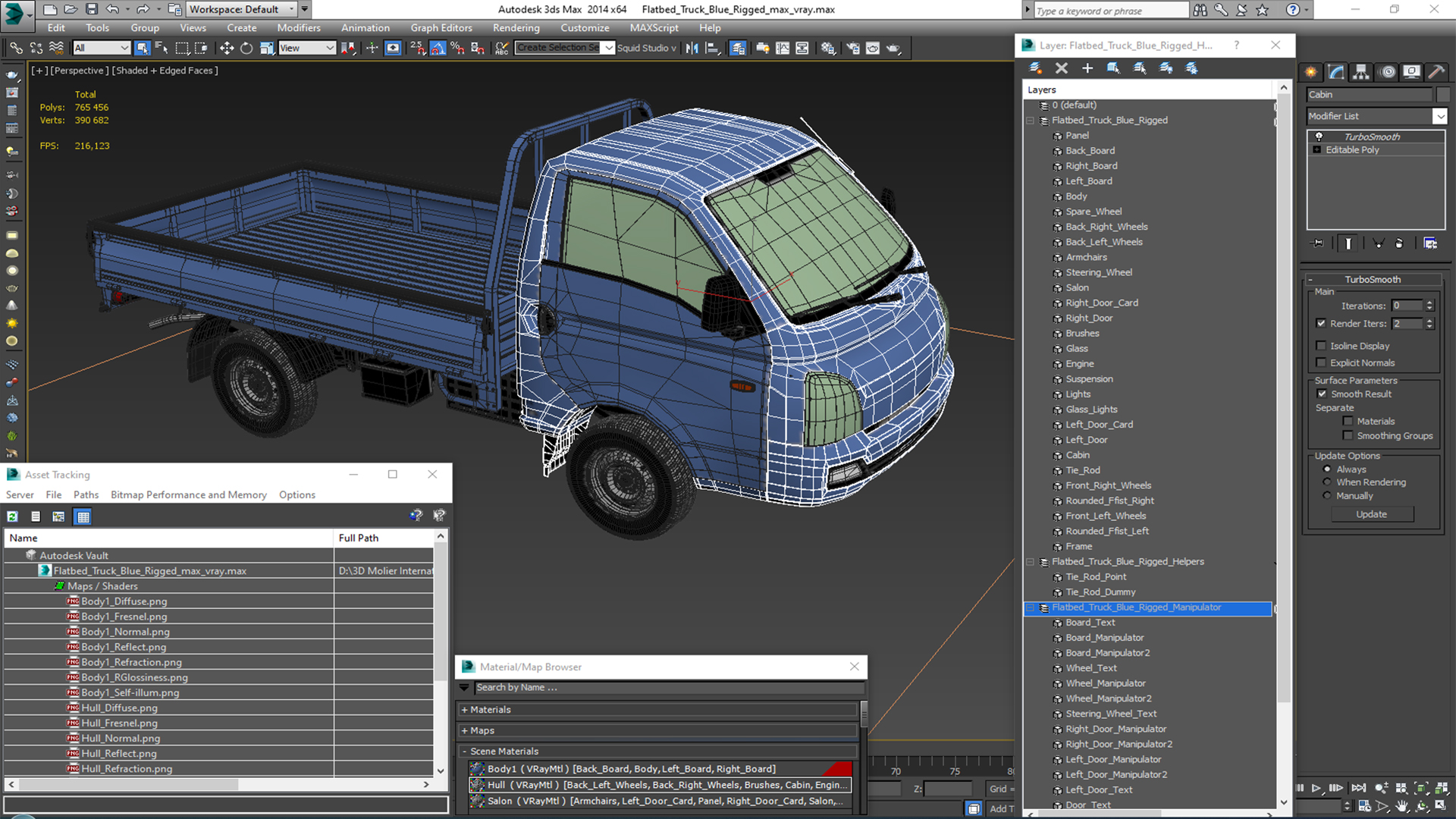
Task: Open selection filter All dropdown
Action: (x=102, y=48)
